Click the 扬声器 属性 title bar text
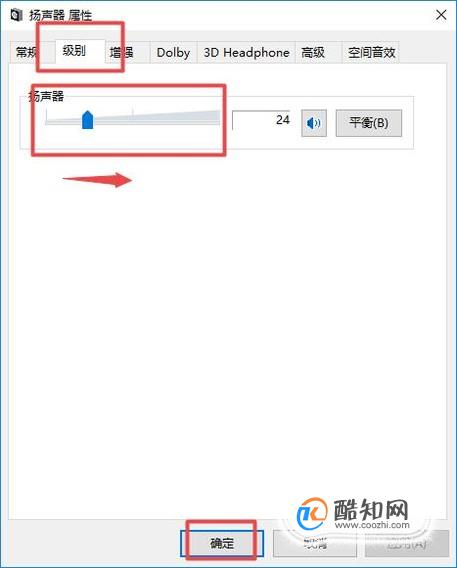This screenshot has width=457, height=568. (60, 15)
